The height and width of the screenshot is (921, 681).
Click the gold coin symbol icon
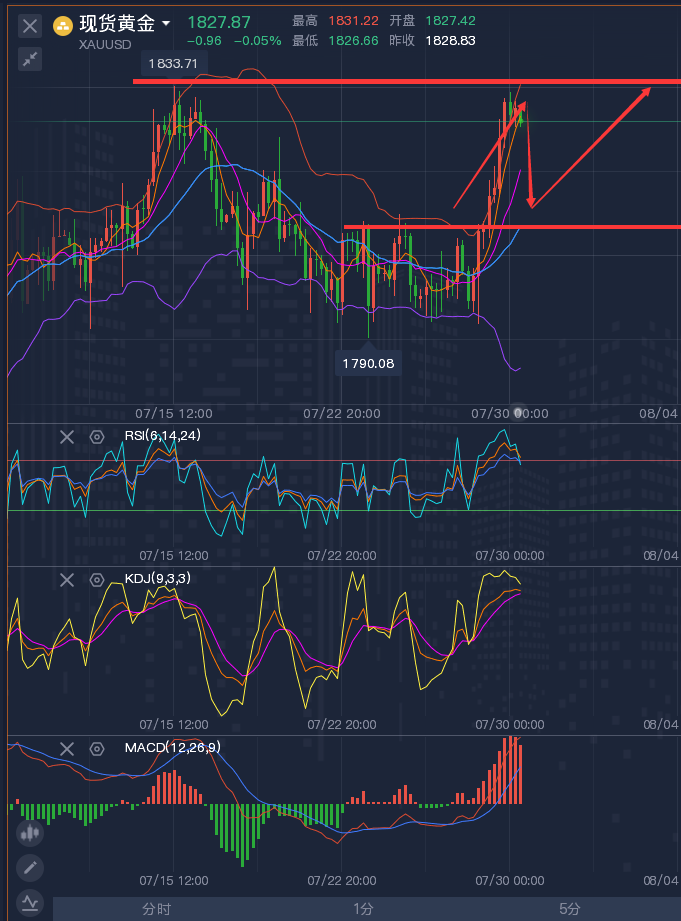click(63, 26)
